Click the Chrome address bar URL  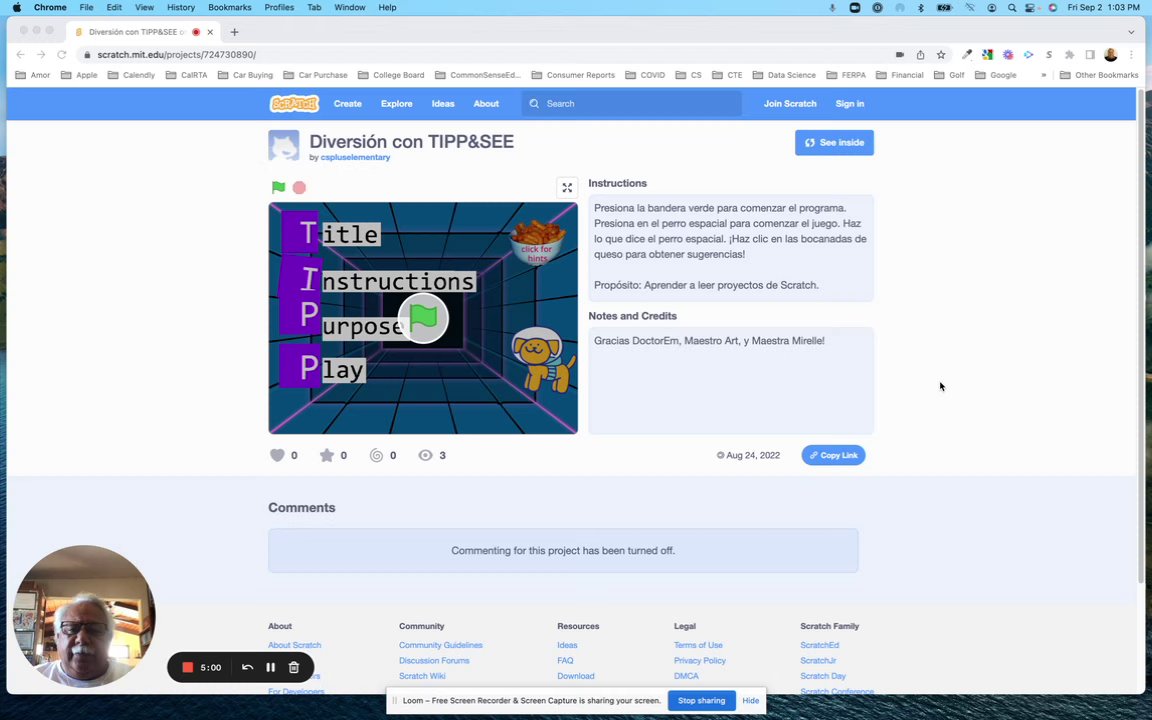[176, 54]
